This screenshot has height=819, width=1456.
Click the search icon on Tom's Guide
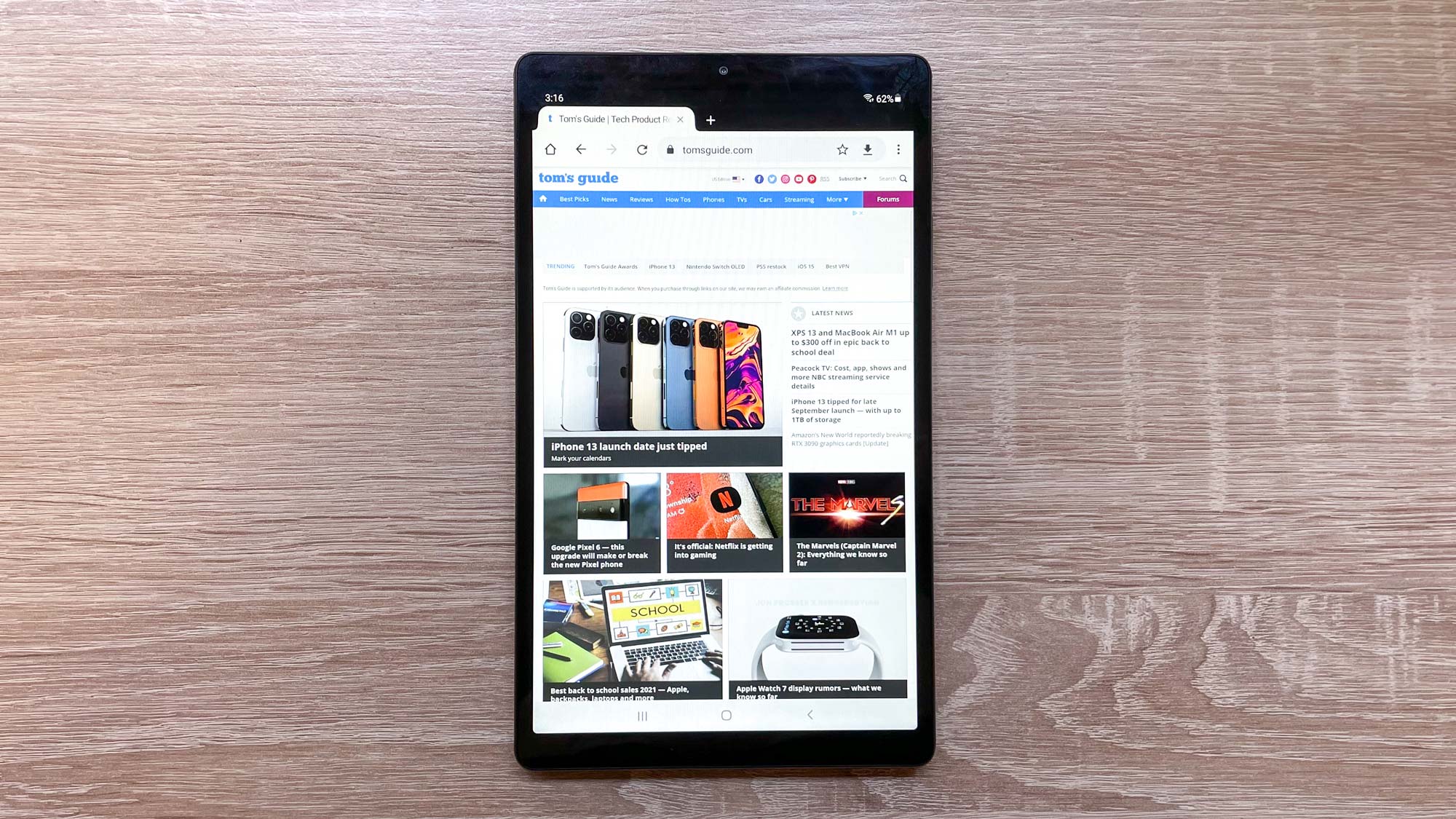[x=902, y=178]
